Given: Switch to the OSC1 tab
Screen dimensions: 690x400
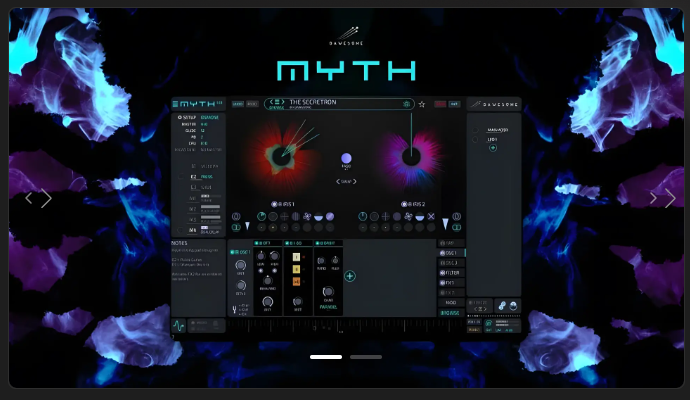Looking at the screenshot, I should click(450, 253).
